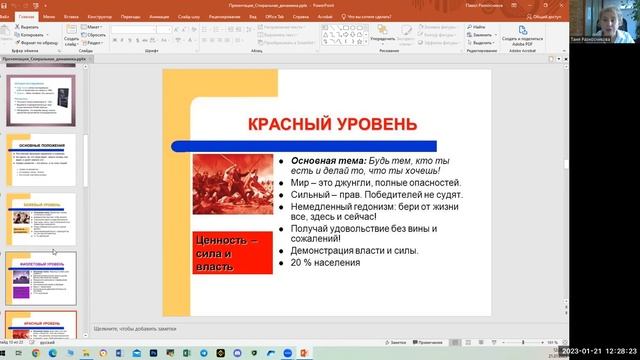The width and height of the screenshot is (640, 360).
Task: Open Zoom from taskbar
Action: coord(288,353)
